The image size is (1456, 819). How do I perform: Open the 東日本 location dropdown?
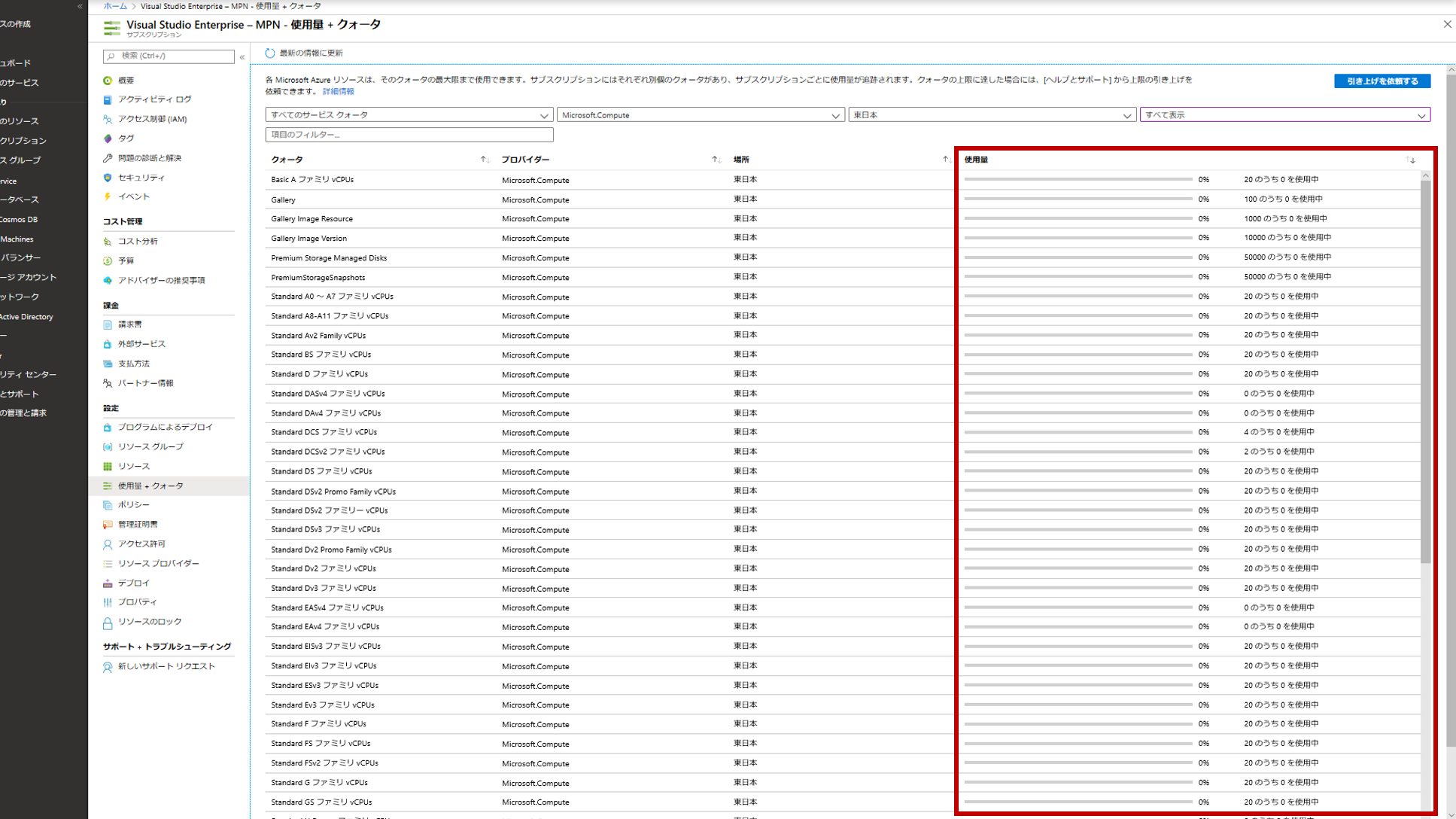click(x=991, y=115)
